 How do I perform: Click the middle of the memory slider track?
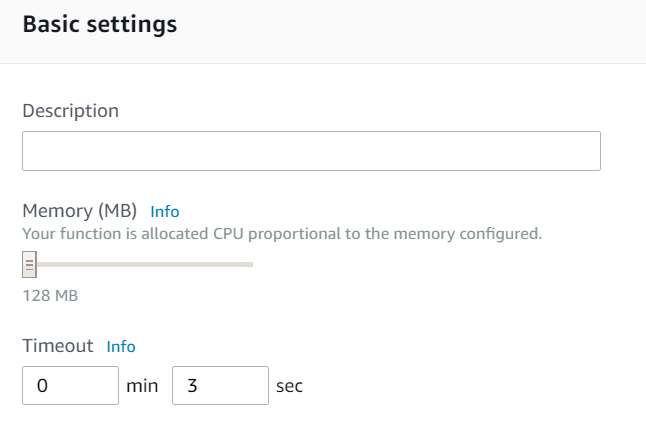point(145,265)
